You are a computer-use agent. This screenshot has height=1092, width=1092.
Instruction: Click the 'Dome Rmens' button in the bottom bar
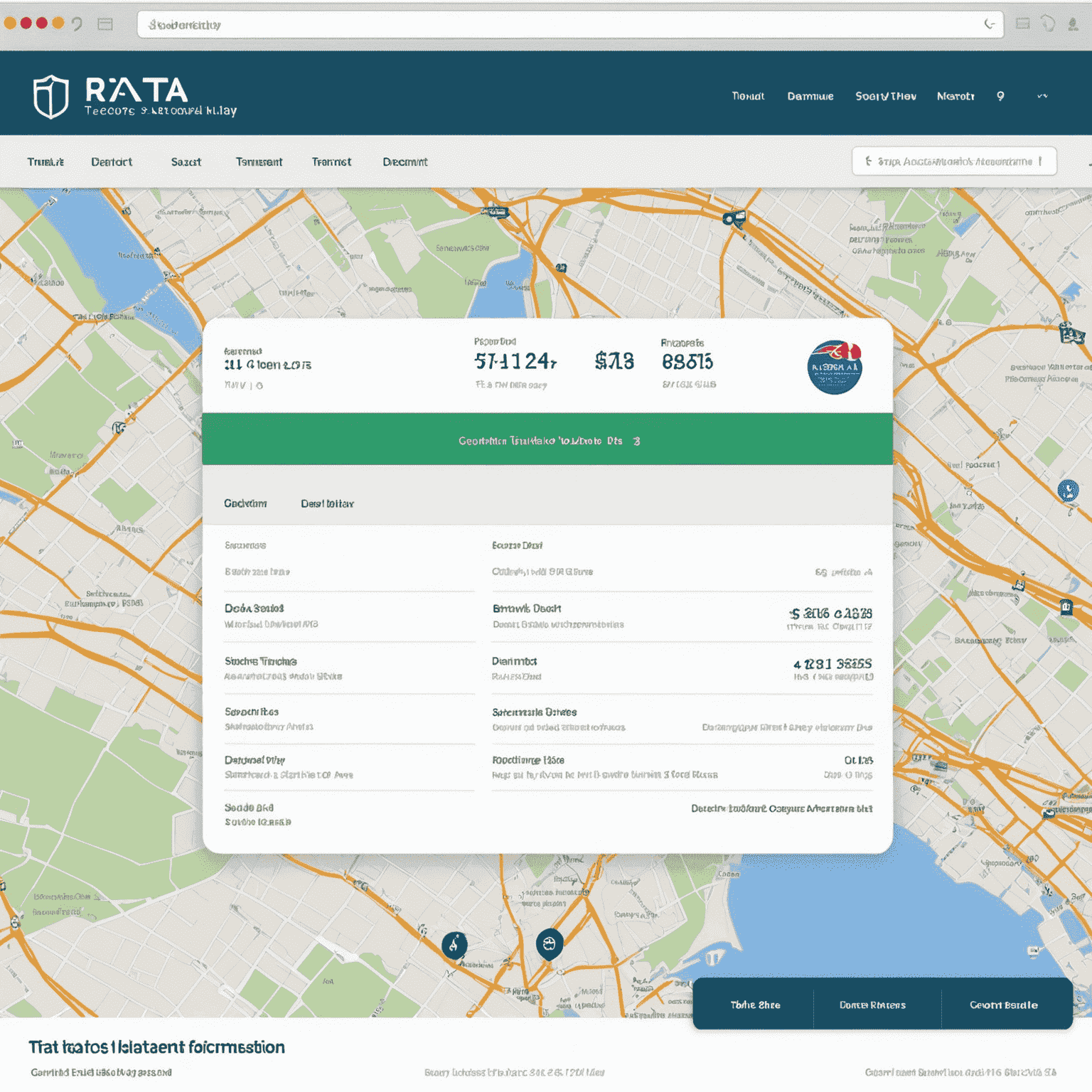(x=872, y=1005)
